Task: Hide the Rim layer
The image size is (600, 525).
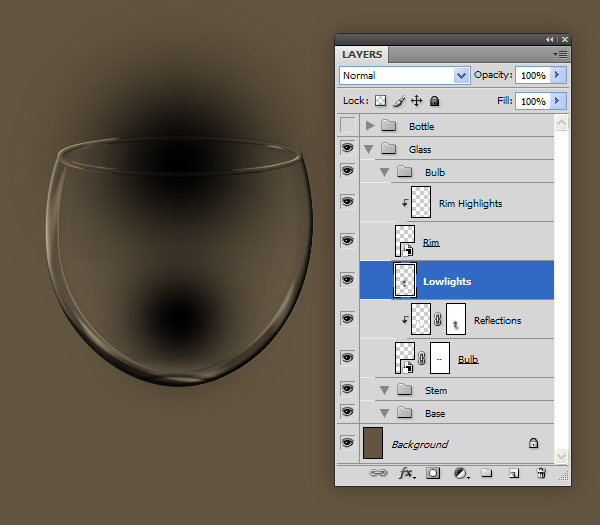Action: pos(347,241)
